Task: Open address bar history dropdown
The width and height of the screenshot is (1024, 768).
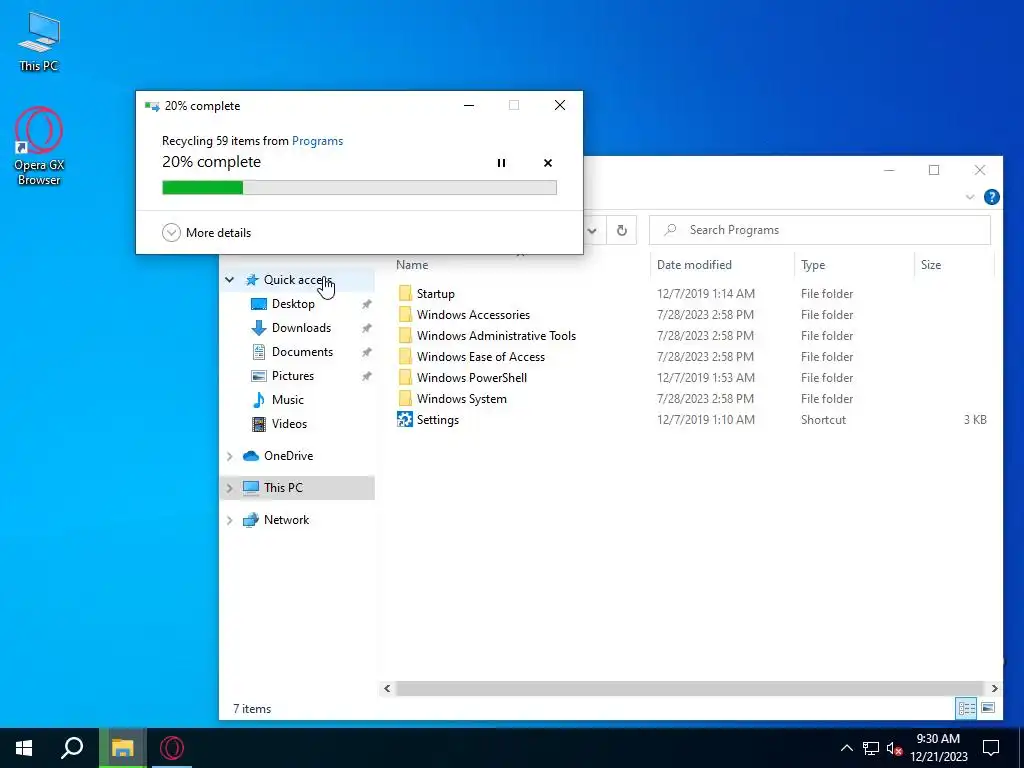Action: tap(592, 230)
